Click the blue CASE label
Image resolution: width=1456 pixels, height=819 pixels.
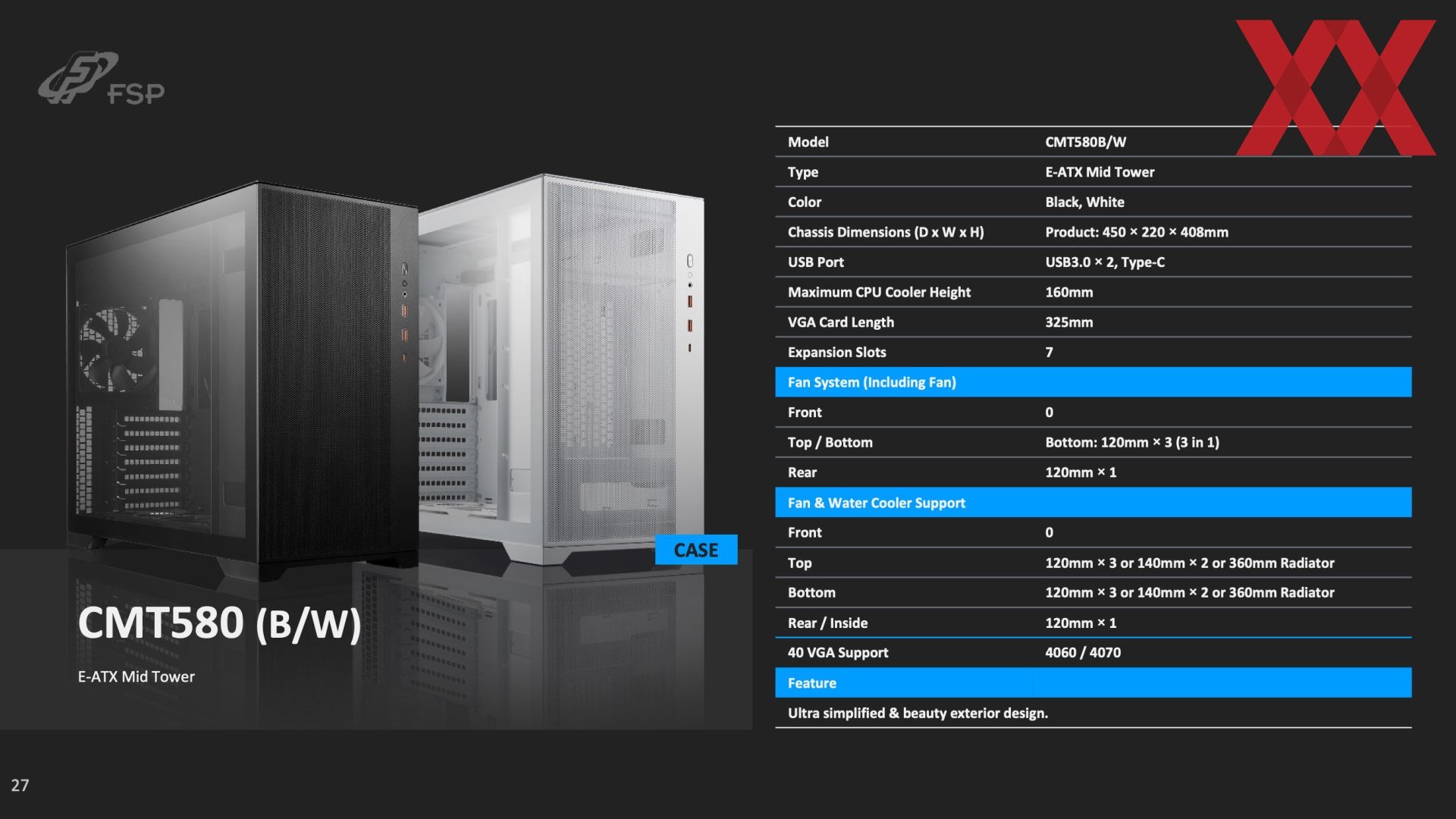pyautogui.click(x=695, y=550)
